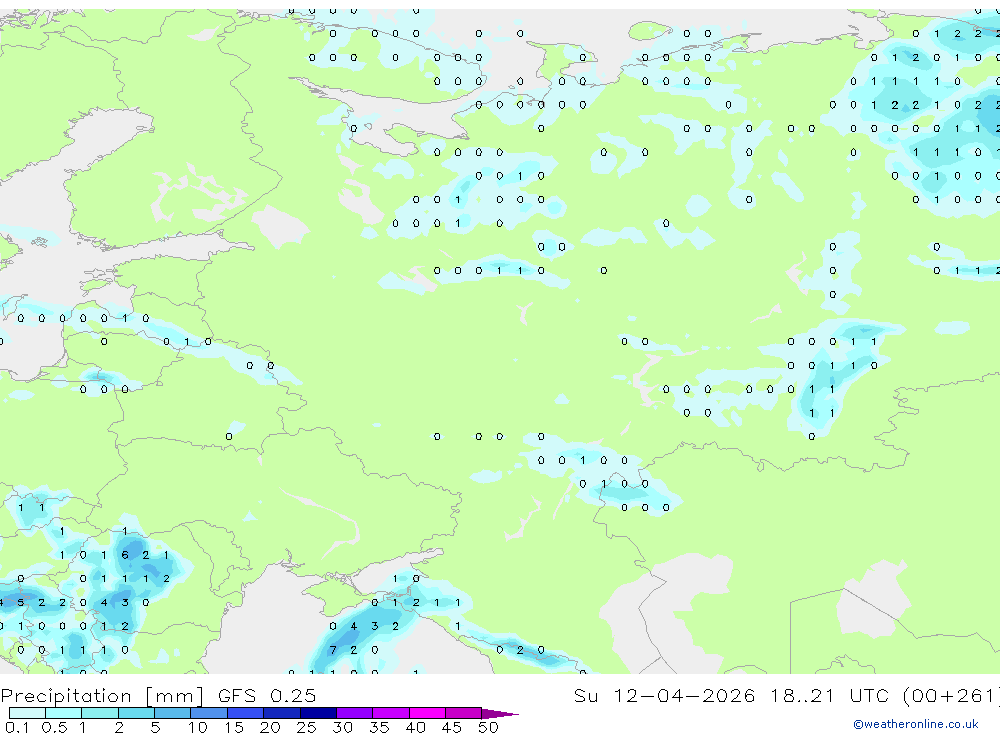Click the arrow tip above 50 on legend
The image size is (1000, 733).
click(501, 714)
